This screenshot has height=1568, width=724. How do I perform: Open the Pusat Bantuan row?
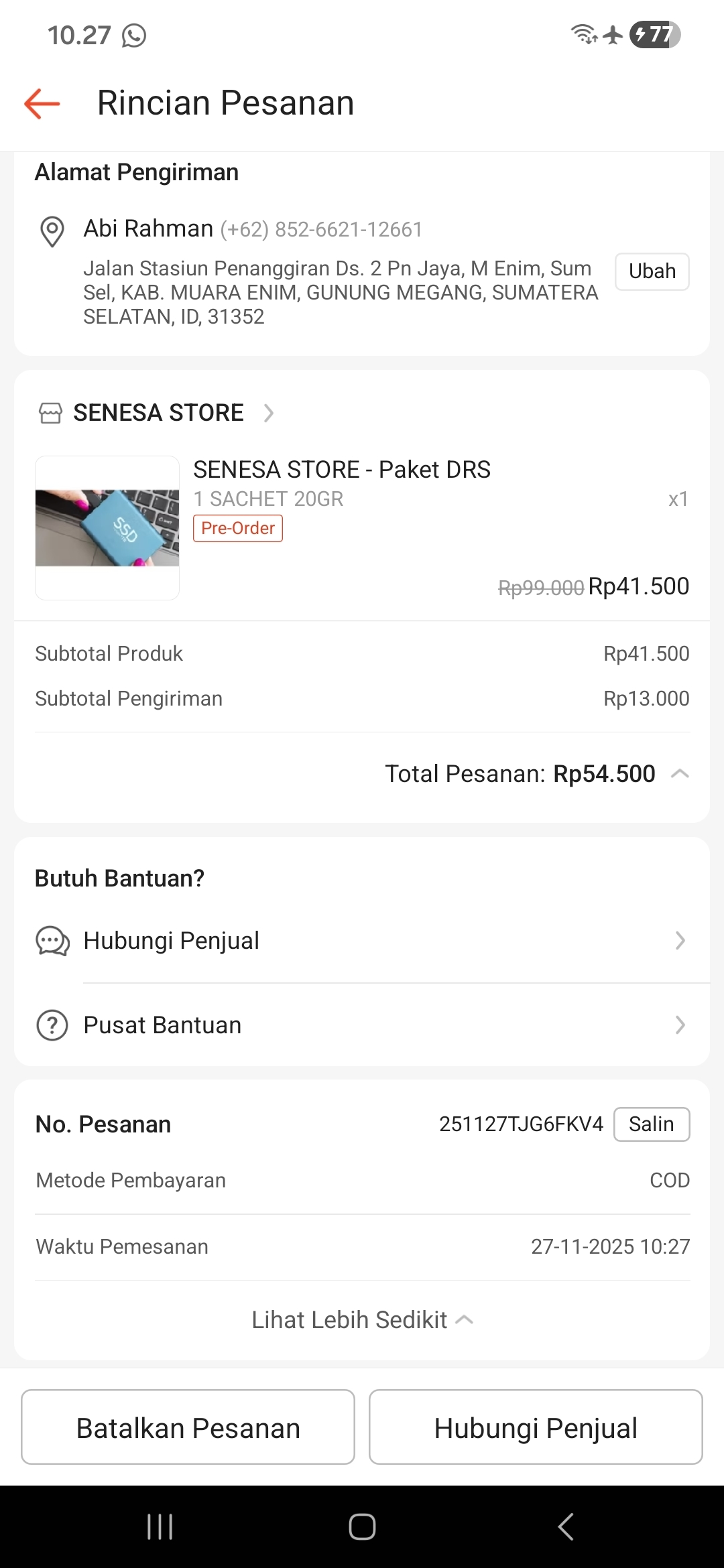click(362, 1025)
